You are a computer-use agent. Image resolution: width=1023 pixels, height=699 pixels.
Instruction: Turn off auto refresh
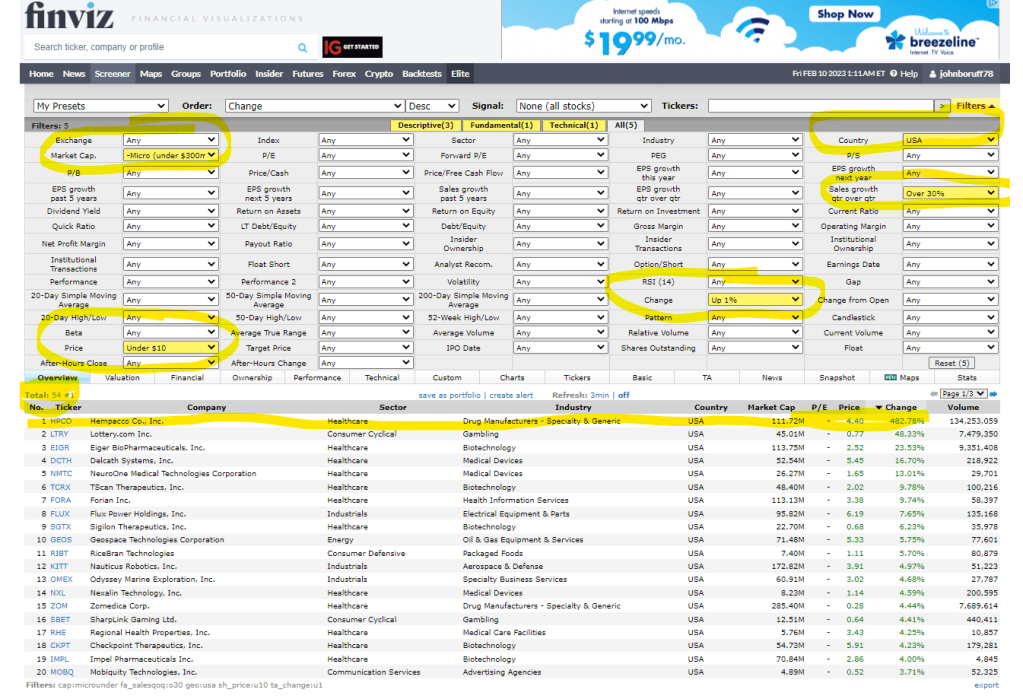click(x=624, y=395)
